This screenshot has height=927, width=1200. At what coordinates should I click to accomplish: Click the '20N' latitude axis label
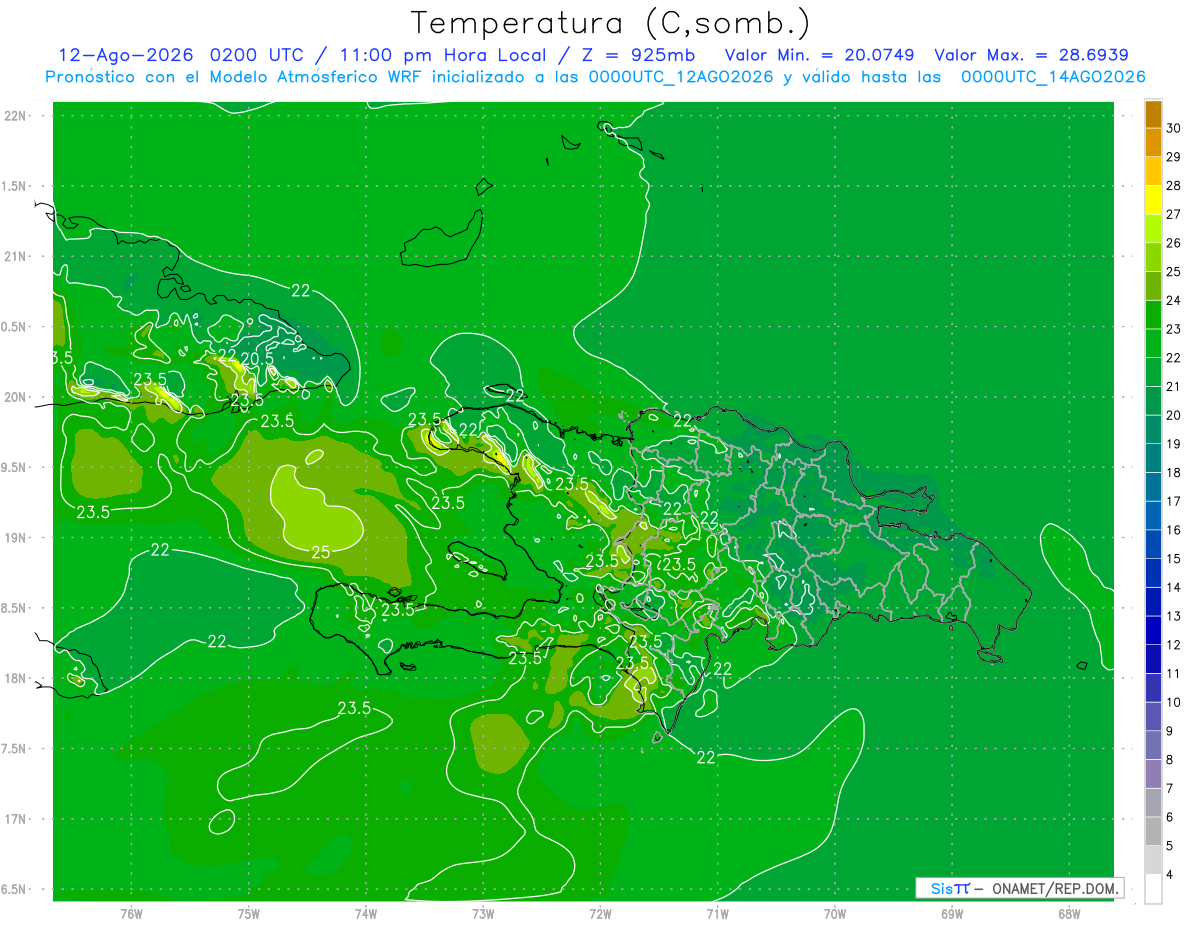point(17,397)
